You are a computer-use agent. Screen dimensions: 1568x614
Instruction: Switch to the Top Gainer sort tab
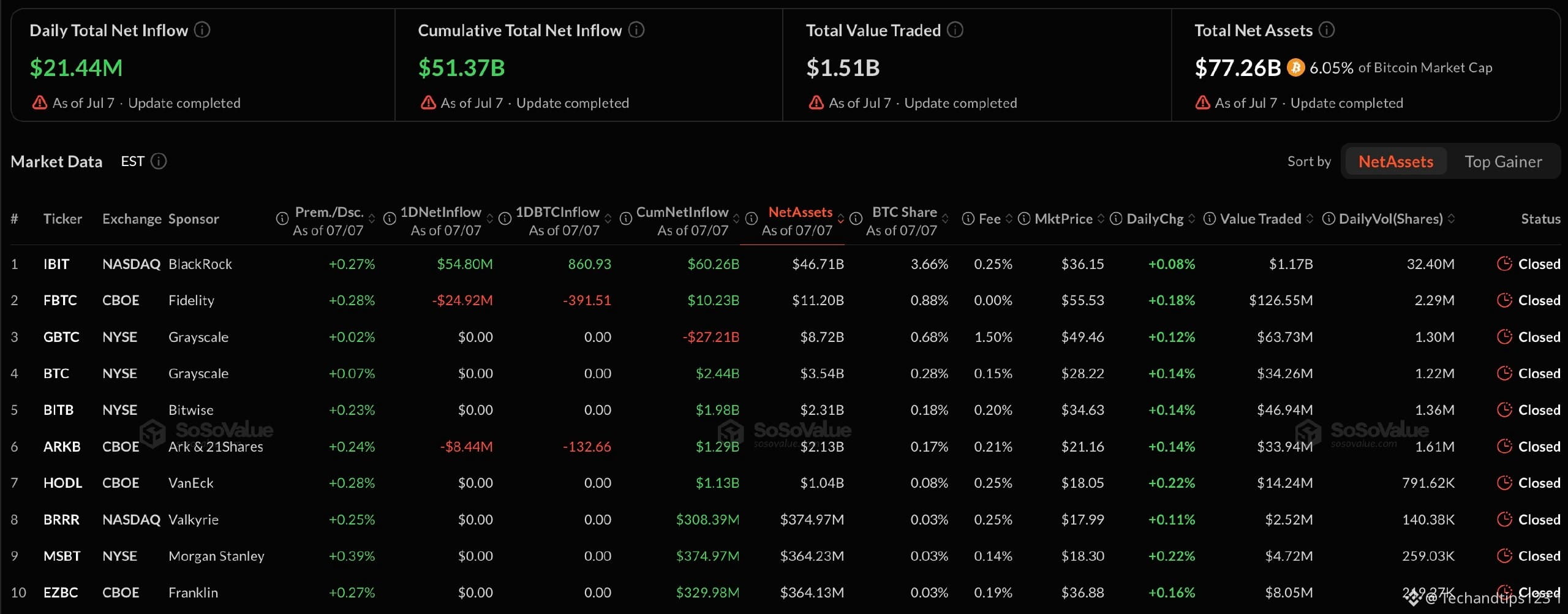[1503, 162]
